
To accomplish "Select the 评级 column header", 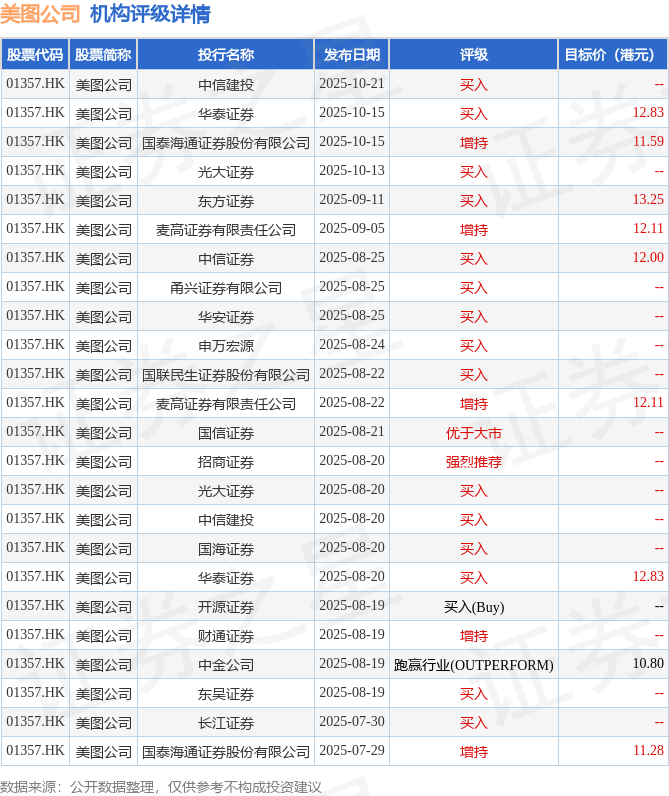I will click(474, 54).
